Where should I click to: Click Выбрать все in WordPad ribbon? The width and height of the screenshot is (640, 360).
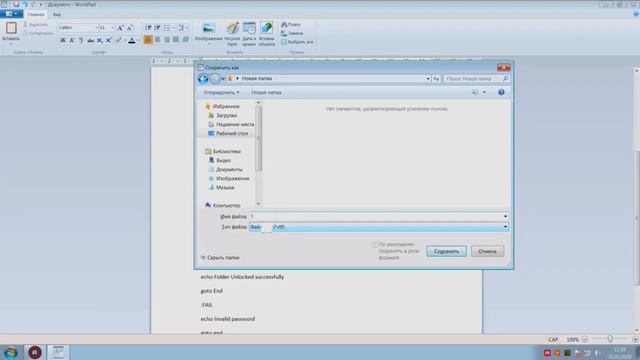(297, 42)
